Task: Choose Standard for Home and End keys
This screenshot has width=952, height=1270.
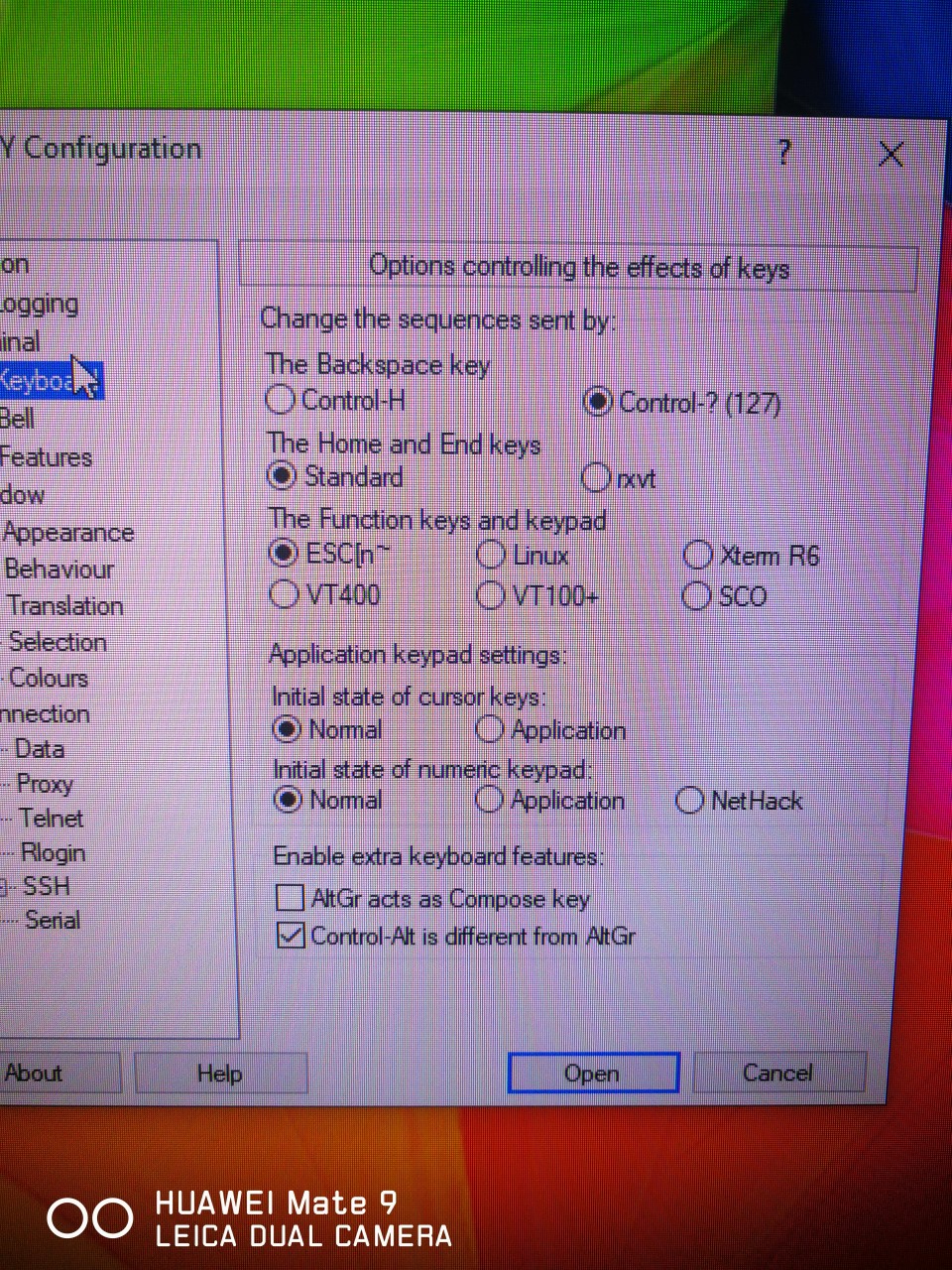Action: click(283, 476)
